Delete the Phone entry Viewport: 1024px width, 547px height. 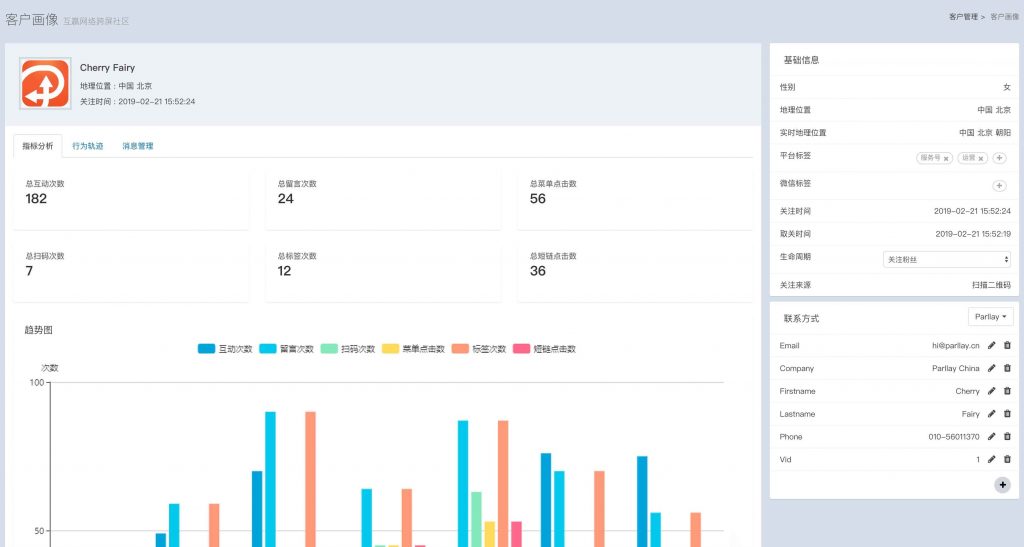pos(1007,437)
